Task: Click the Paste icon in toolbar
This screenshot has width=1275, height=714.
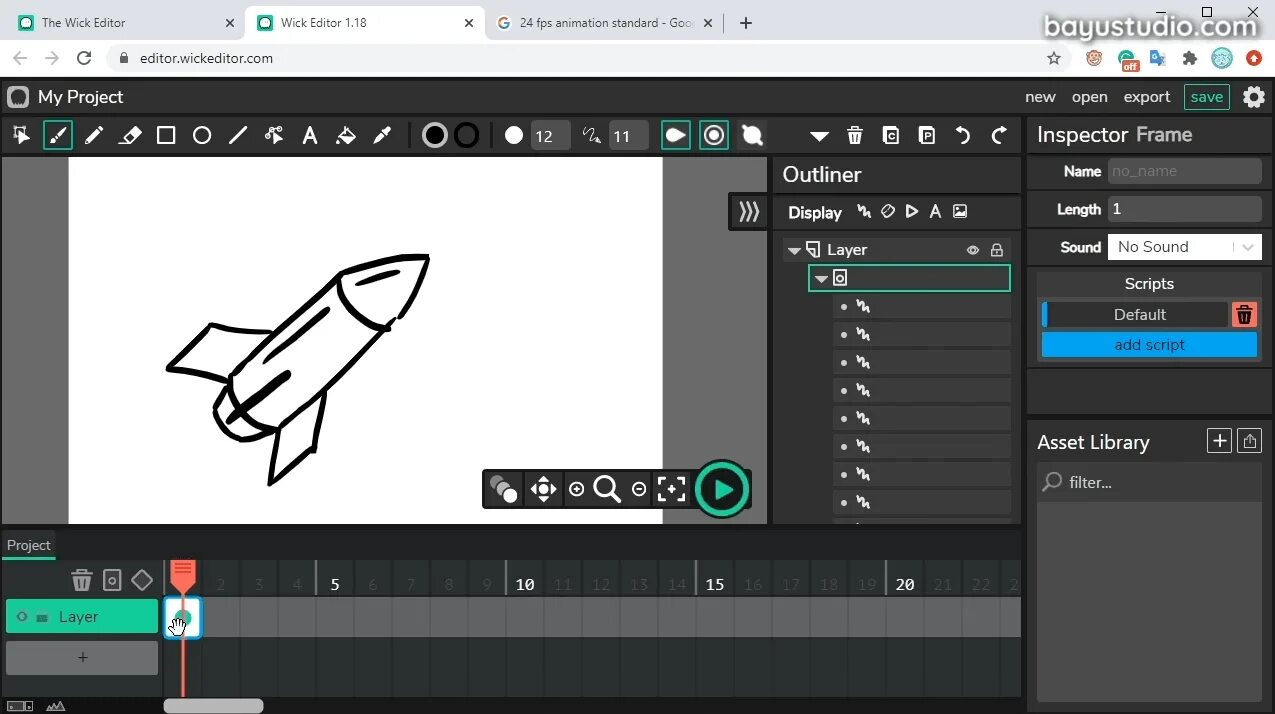Action: pos(927,135)
